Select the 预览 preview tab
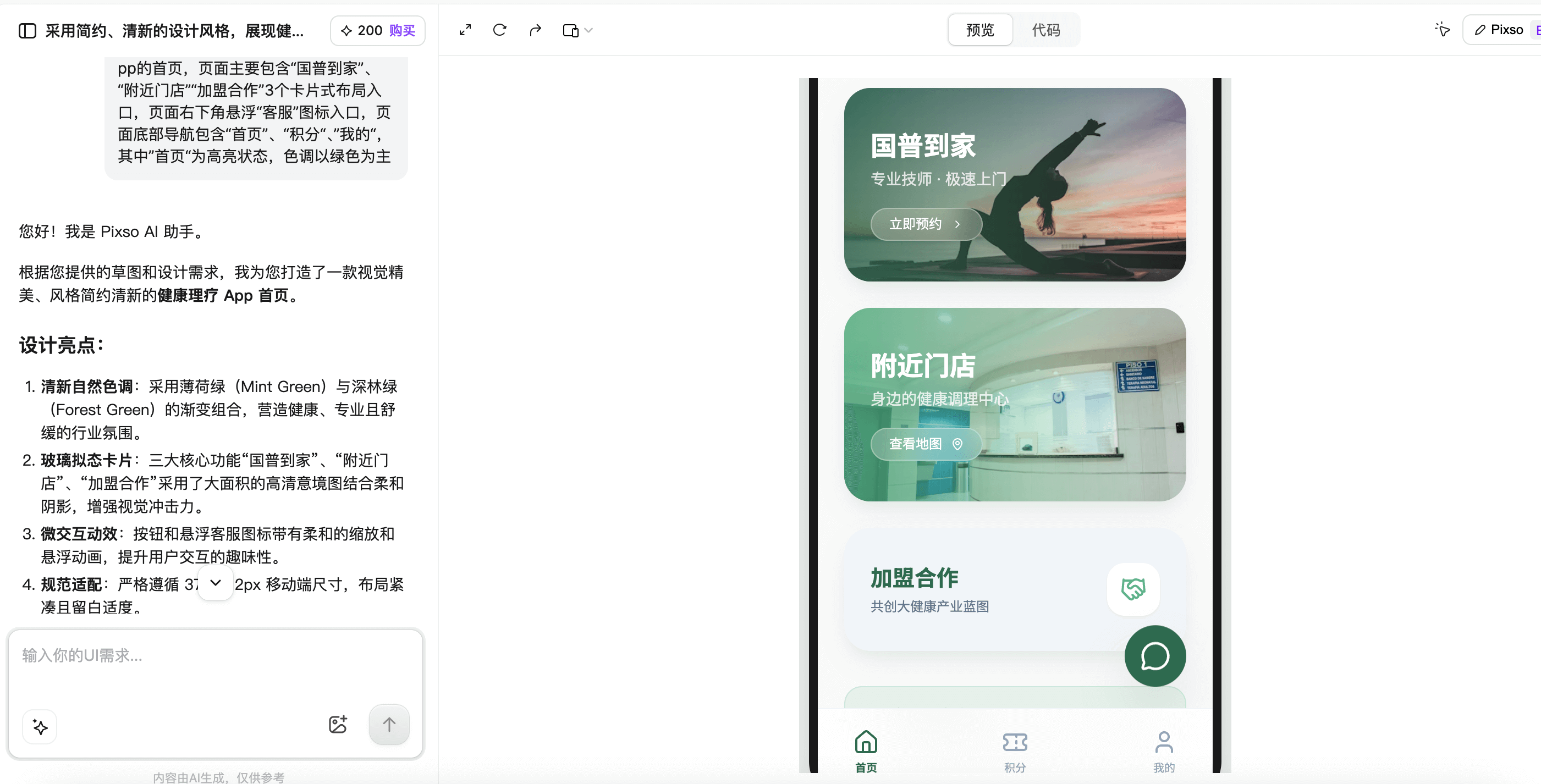Image resolution: width=1541 pixels, height=784 pixels. point(979,30)
